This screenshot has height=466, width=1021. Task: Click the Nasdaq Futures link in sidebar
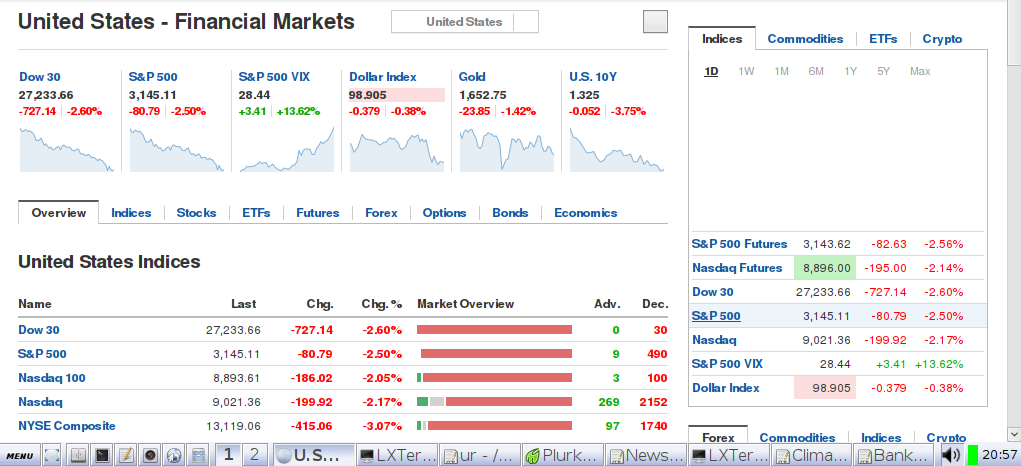click(x=737, y=267)
